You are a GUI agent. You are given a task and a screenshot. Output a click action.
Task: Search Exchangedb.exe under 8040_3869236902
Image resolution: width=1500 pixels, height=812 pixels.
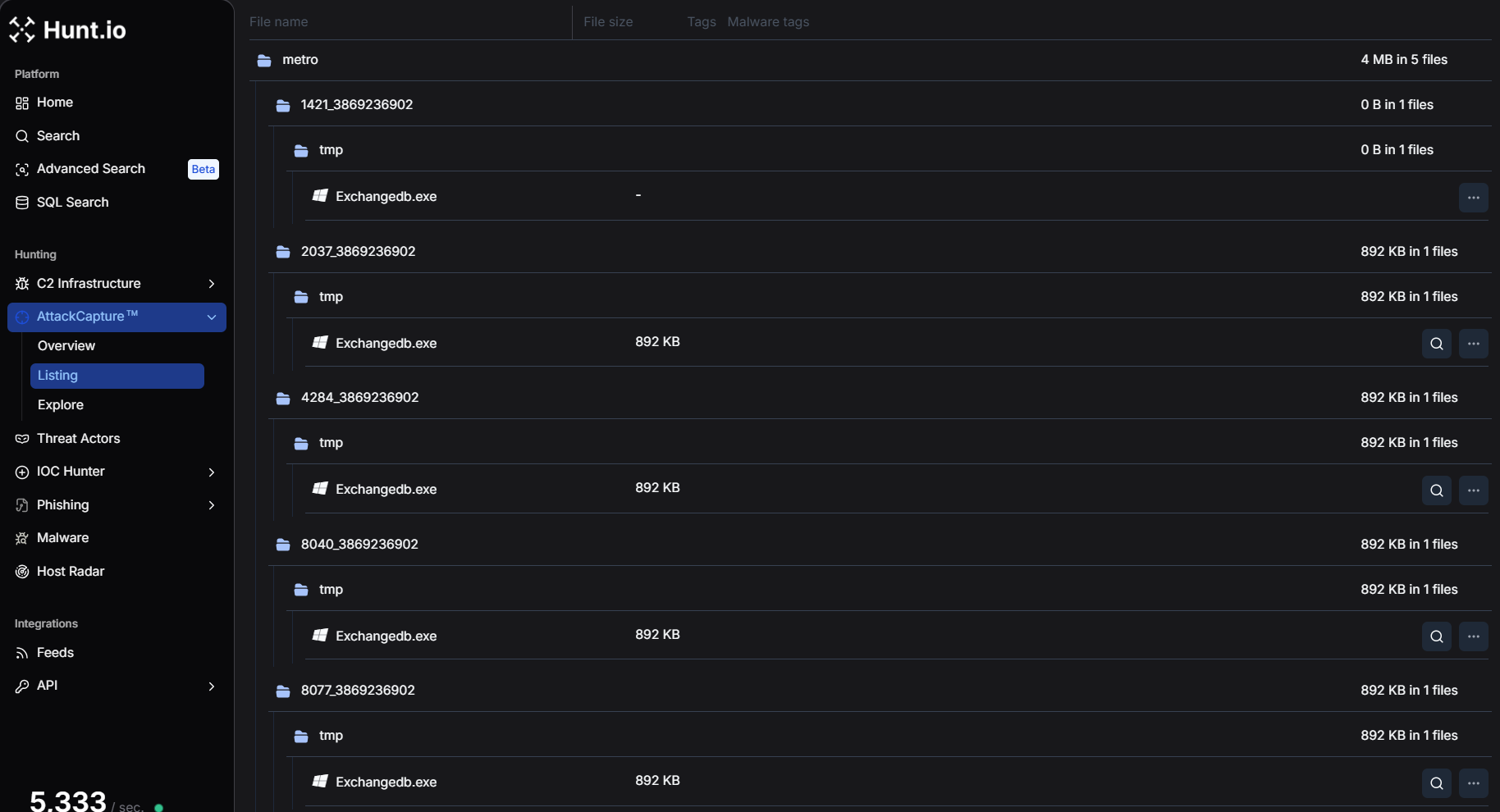pyautogui.click(x=1437, y=636)
